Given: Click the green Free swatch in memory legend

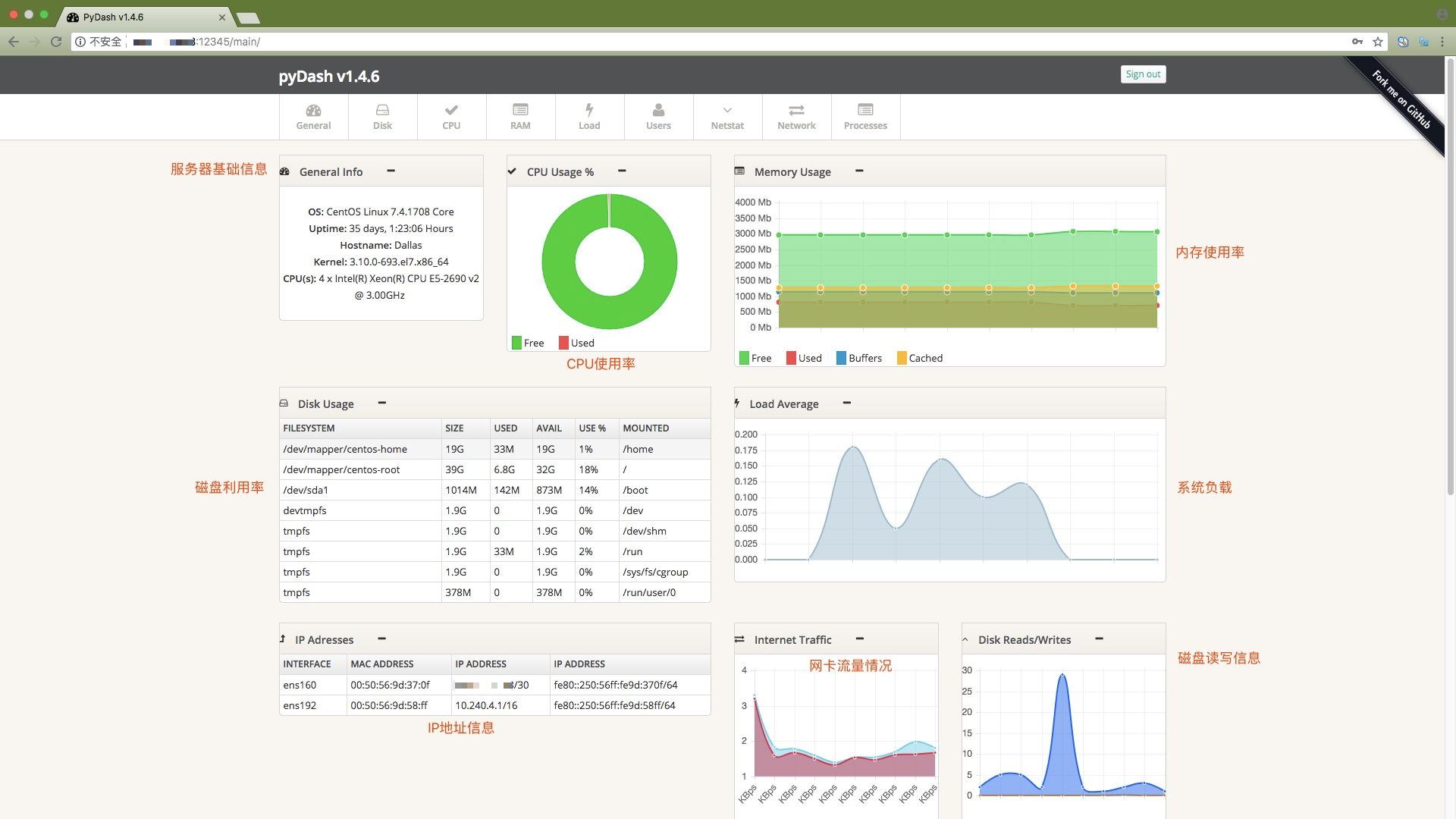Looking at the screenshot, I should [744, 358].
